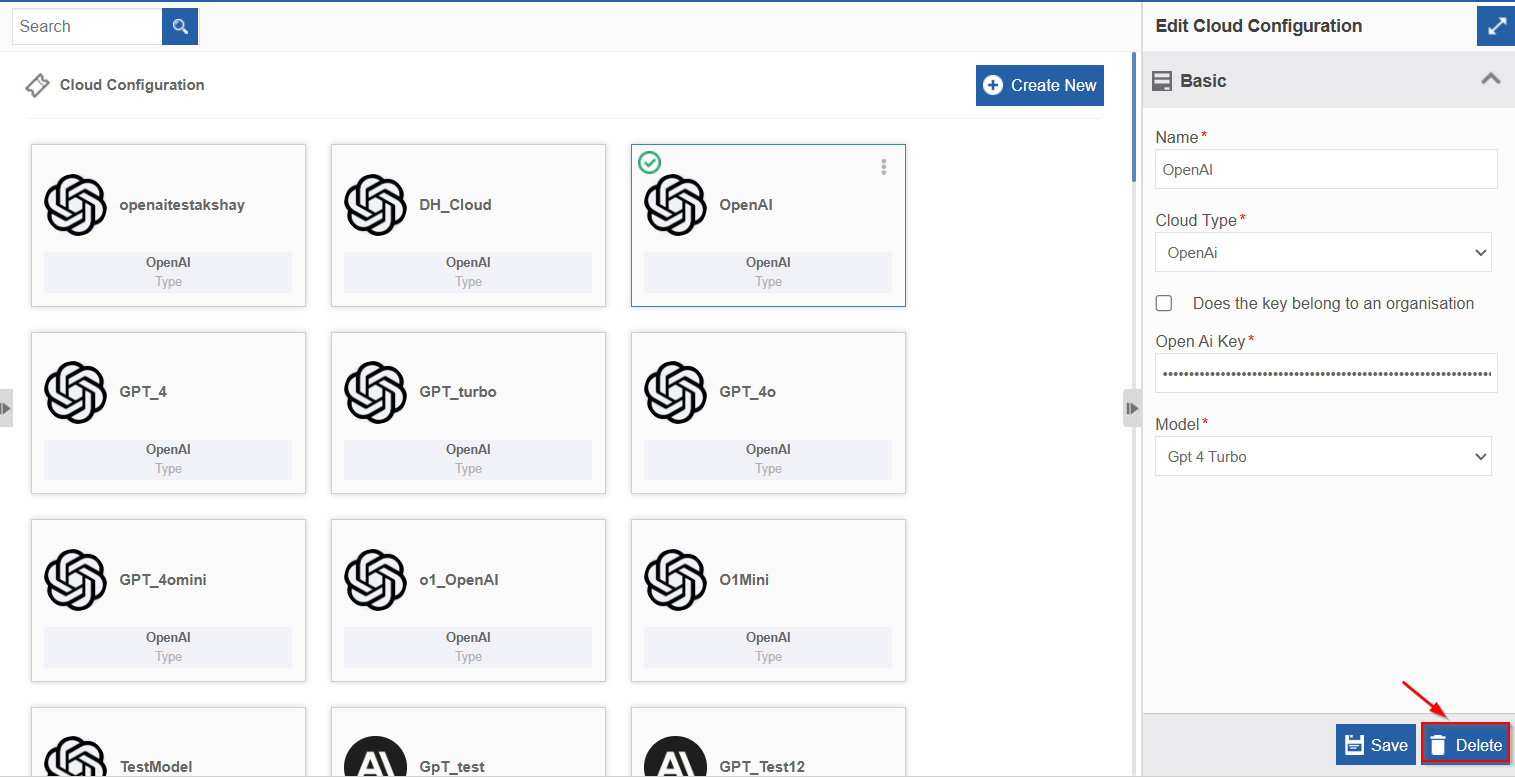This screenshot has height=777, width=1515.
Task: Click the O1Mini card logo
Action: coord(675,580)
